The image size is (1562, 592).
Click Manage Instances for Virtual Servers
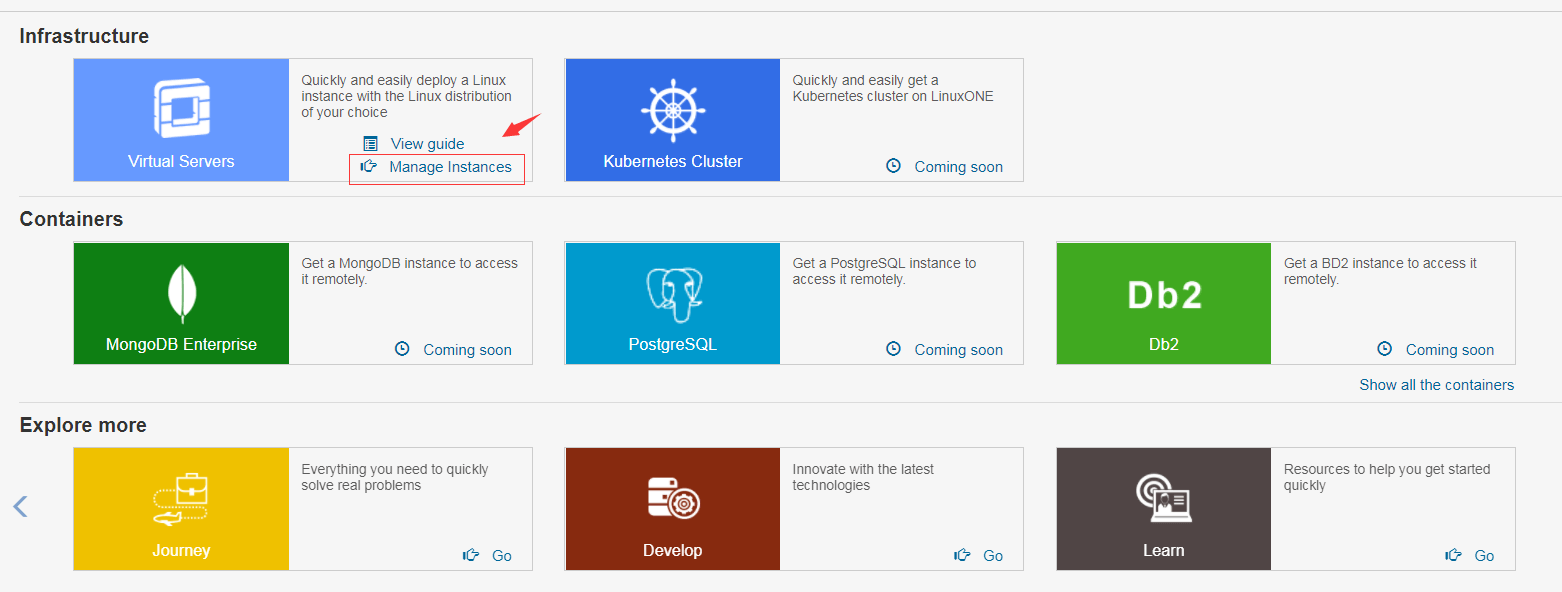(450, 167)
